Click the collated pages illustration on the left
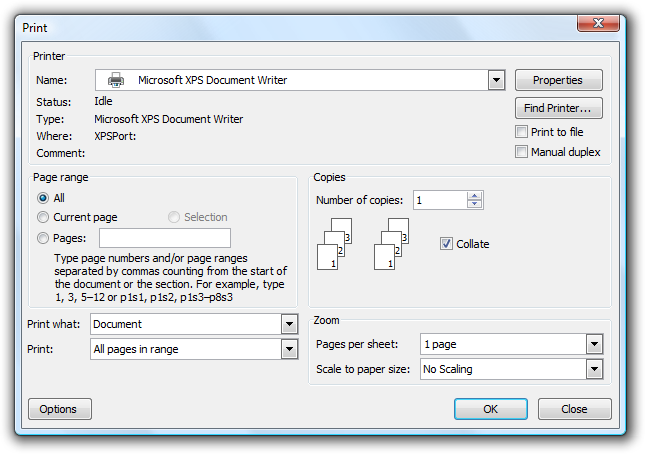 point(334,244)
